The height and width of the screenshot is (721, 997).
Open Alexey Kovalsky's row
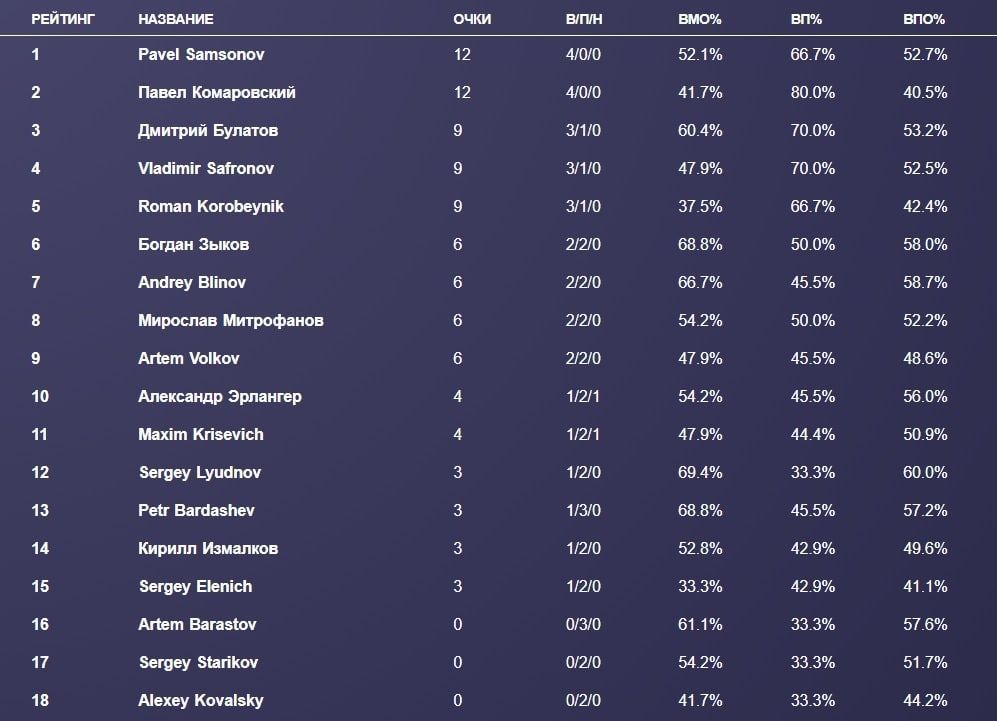pos(201,700)
